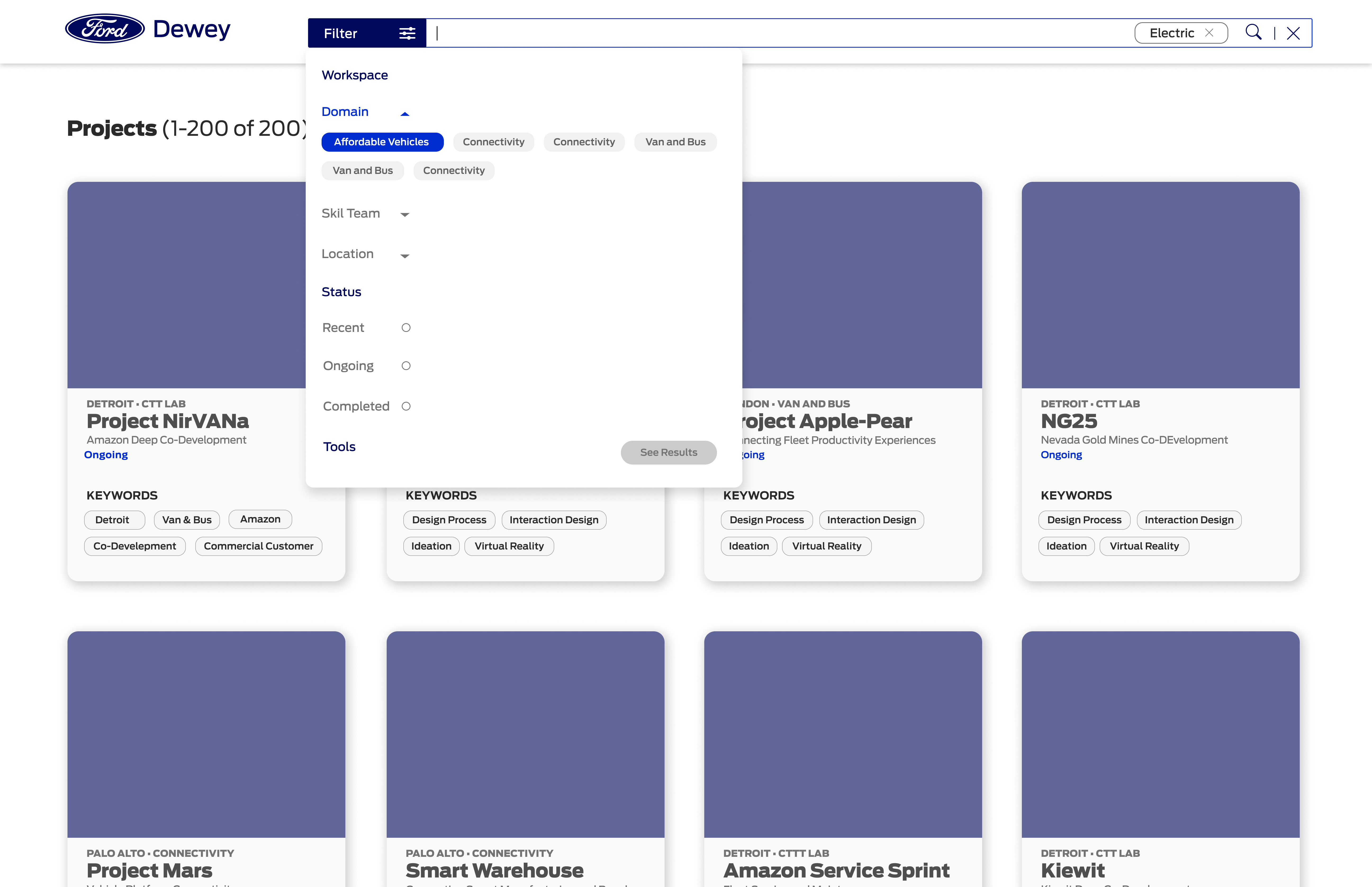Click the Status heading
1372x887 pixels.
coord(341,292)
